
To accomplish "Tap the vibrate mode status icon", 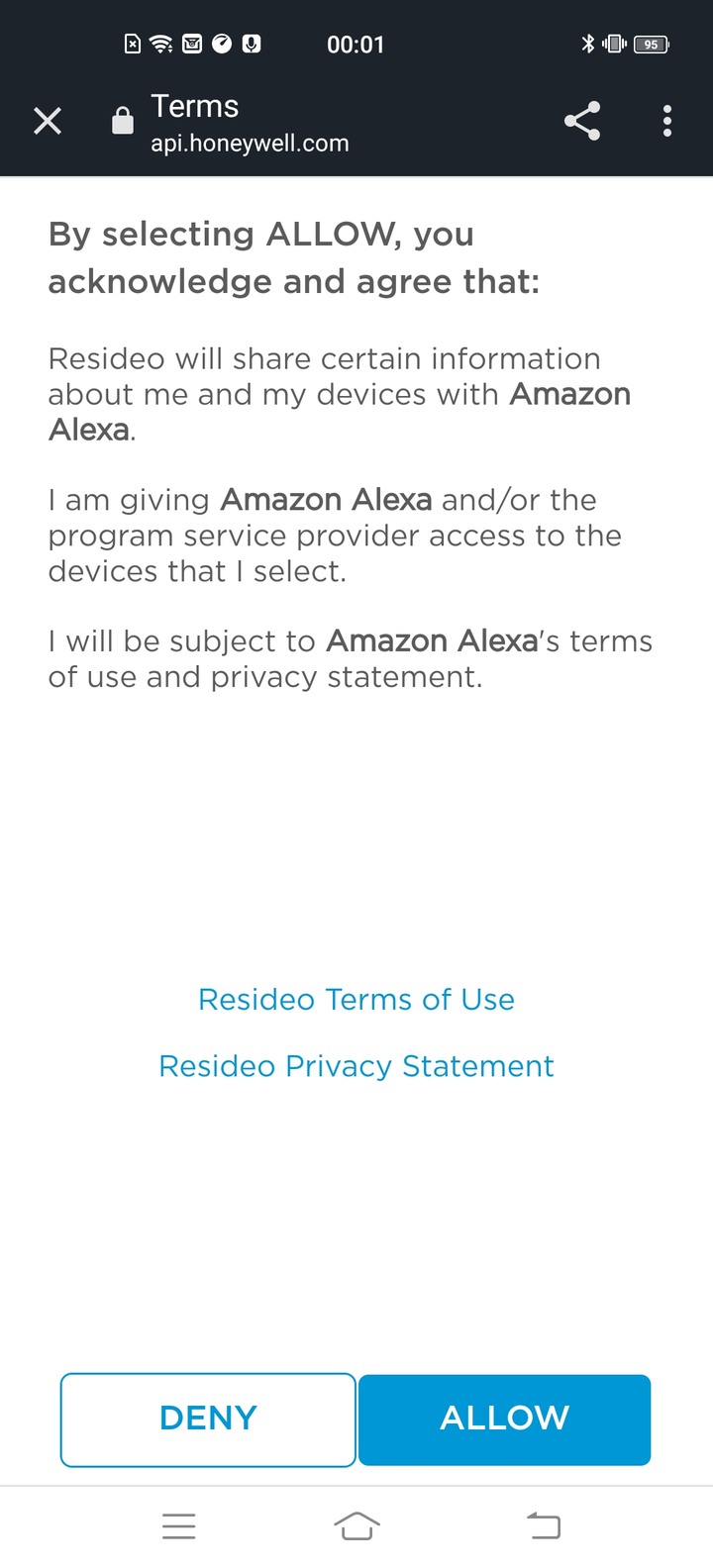I will tap(615, 44).
